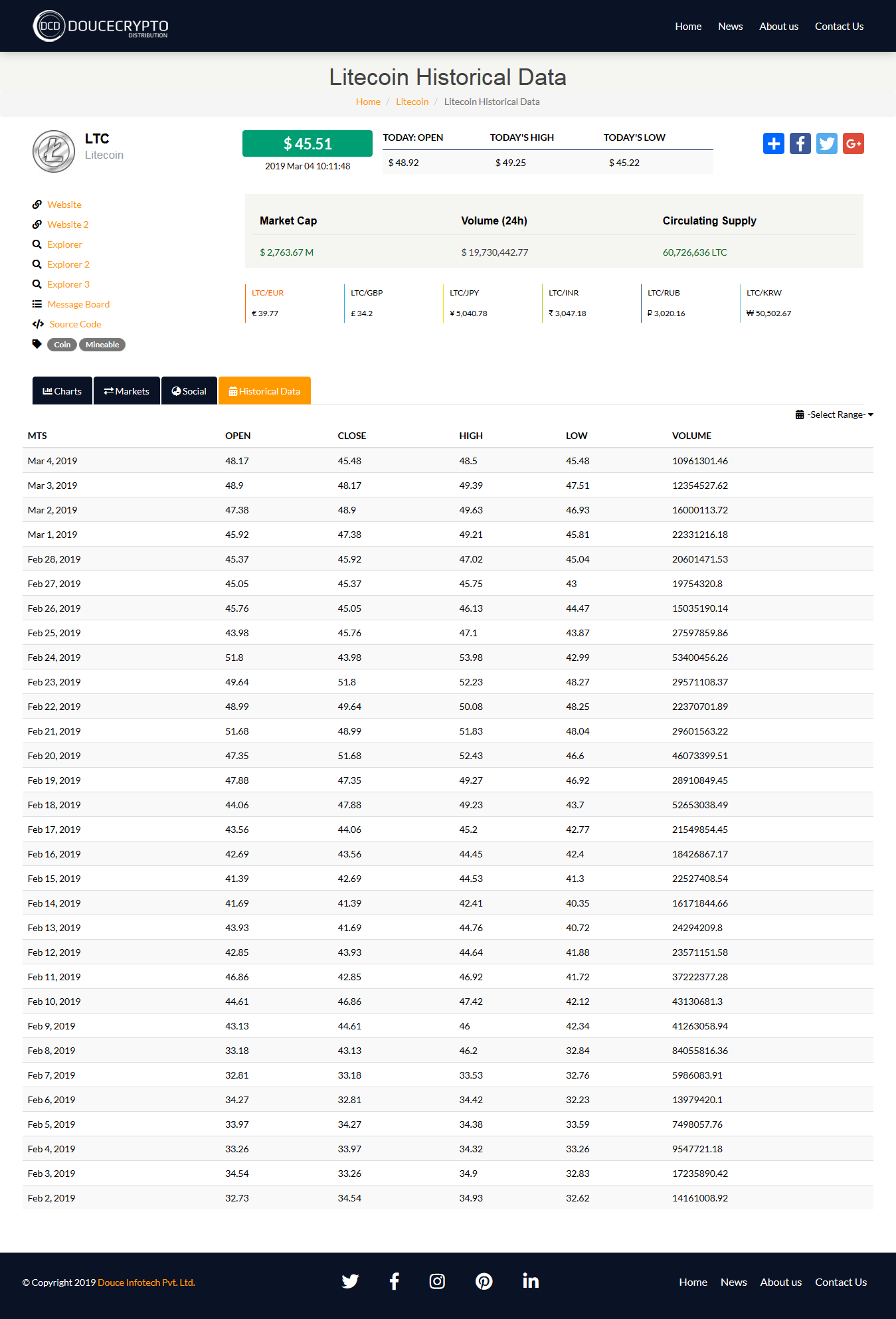896x1319 pixels.
Task: Open footer Twitter icon
Action: 350,1281
